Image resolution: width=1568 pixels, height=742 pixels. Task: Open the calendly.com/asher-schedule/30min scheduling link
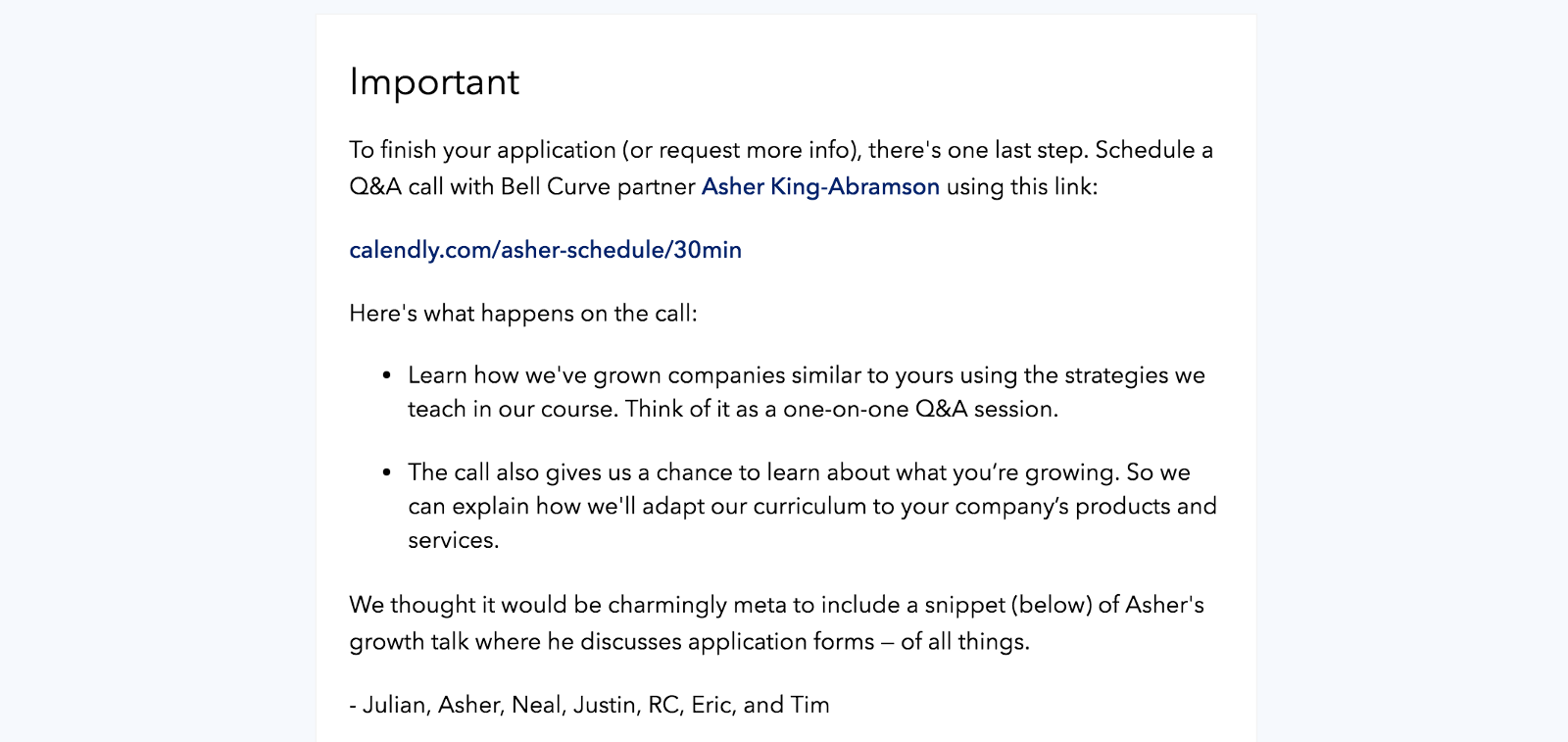point(545,250)
